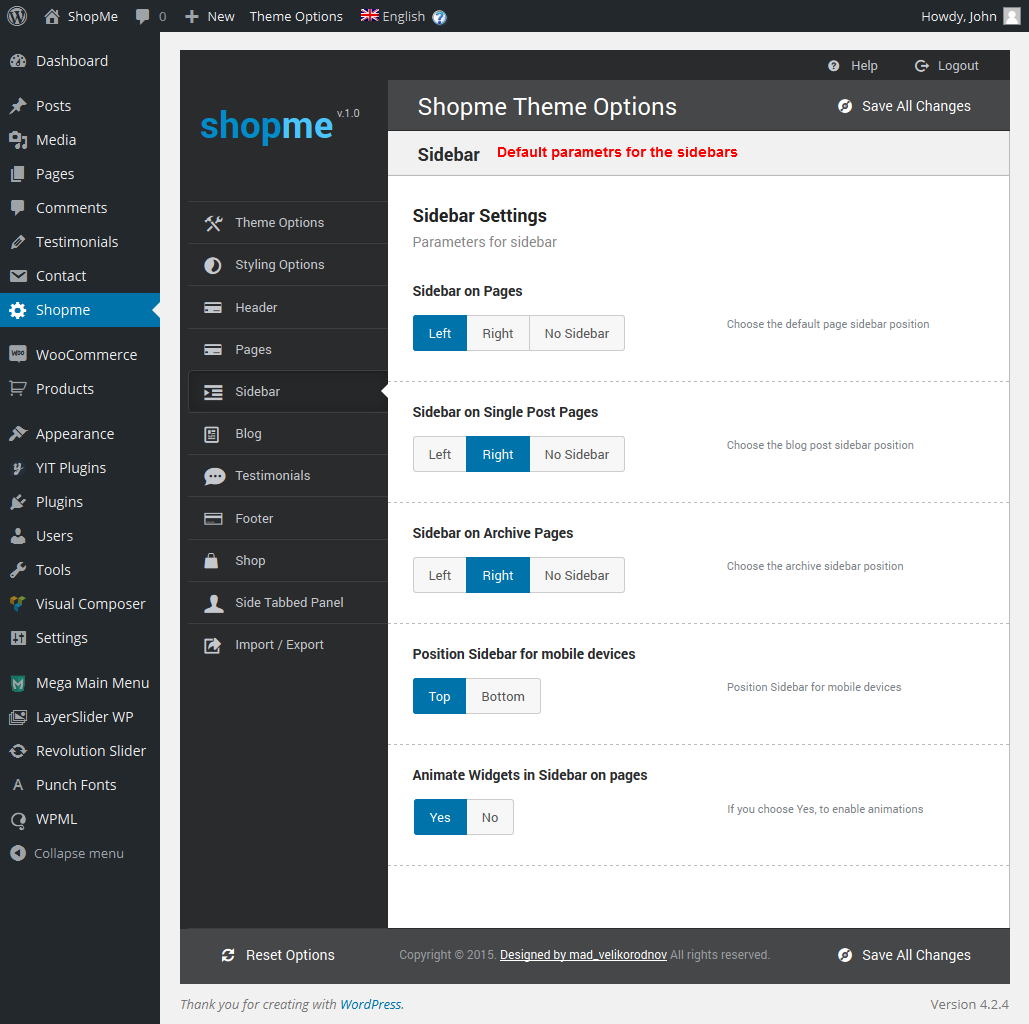
Task: Click the WPML help question mark icon
Action: click(439, 17)
